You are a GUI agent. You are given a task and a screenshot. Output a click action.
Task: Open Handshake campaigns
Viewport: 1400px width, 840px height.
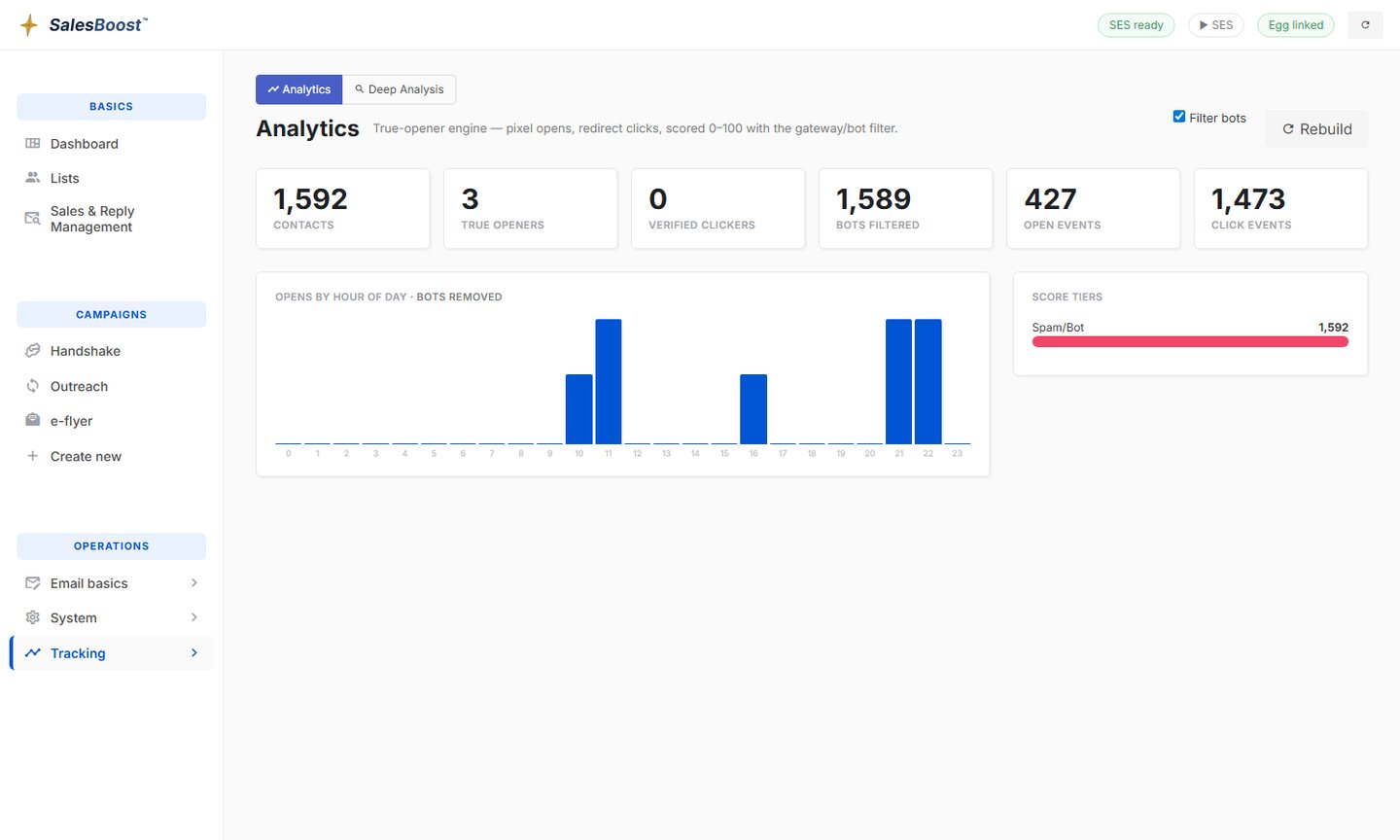click(x=111, y=351)
